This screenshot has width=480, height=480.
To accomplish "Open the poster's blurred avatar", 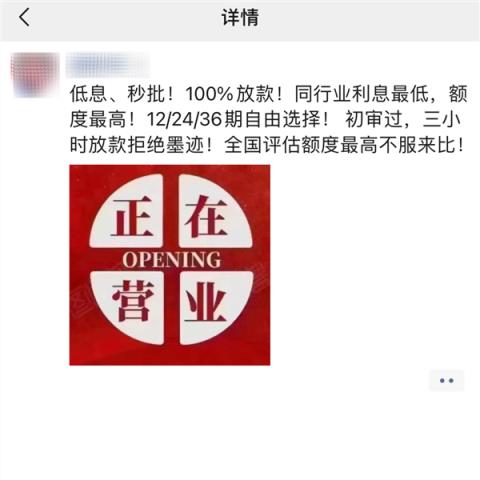I will pos(35,75).
